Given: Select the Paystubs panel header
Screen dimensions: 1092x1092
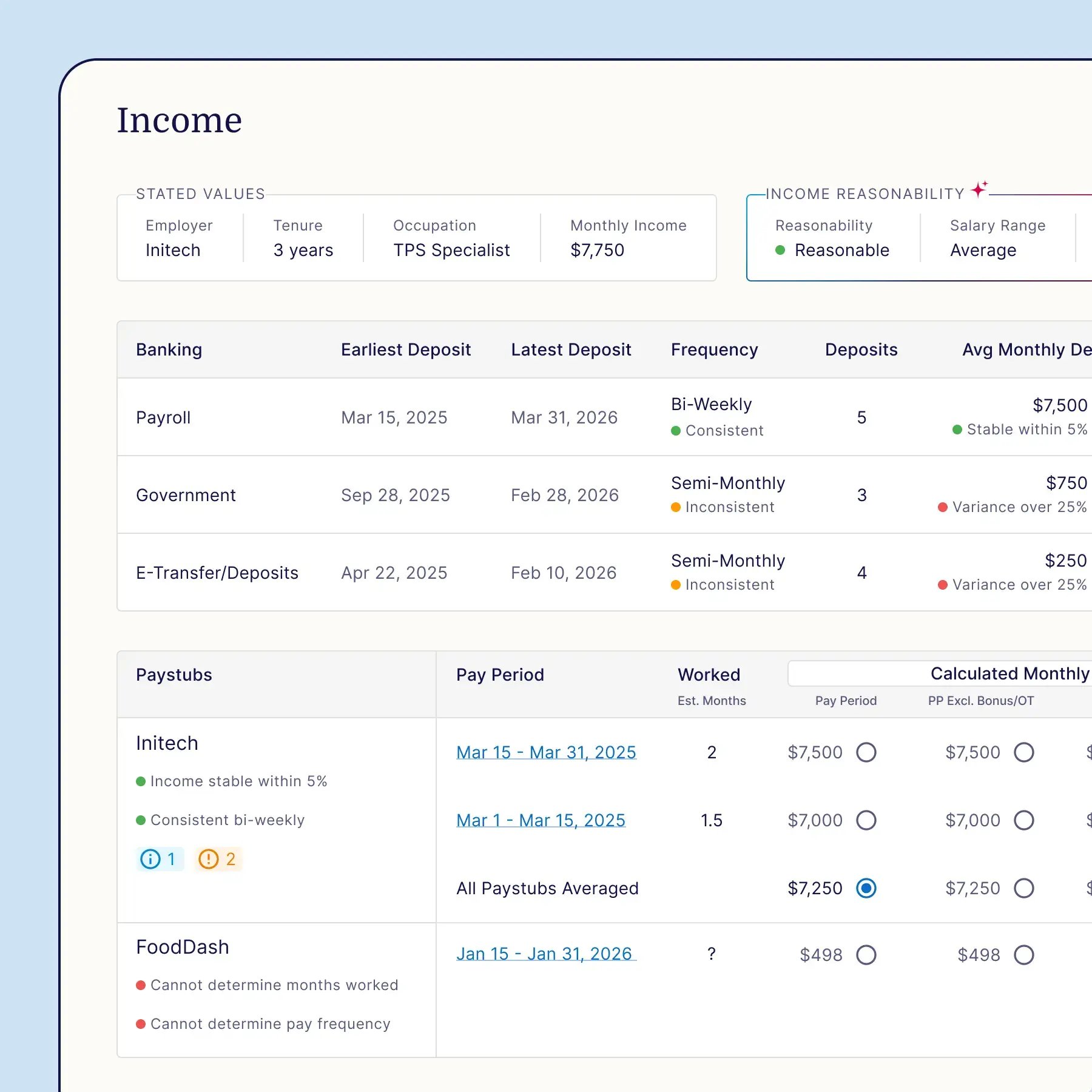Looking at the screenshot, I should pos(174,675).
